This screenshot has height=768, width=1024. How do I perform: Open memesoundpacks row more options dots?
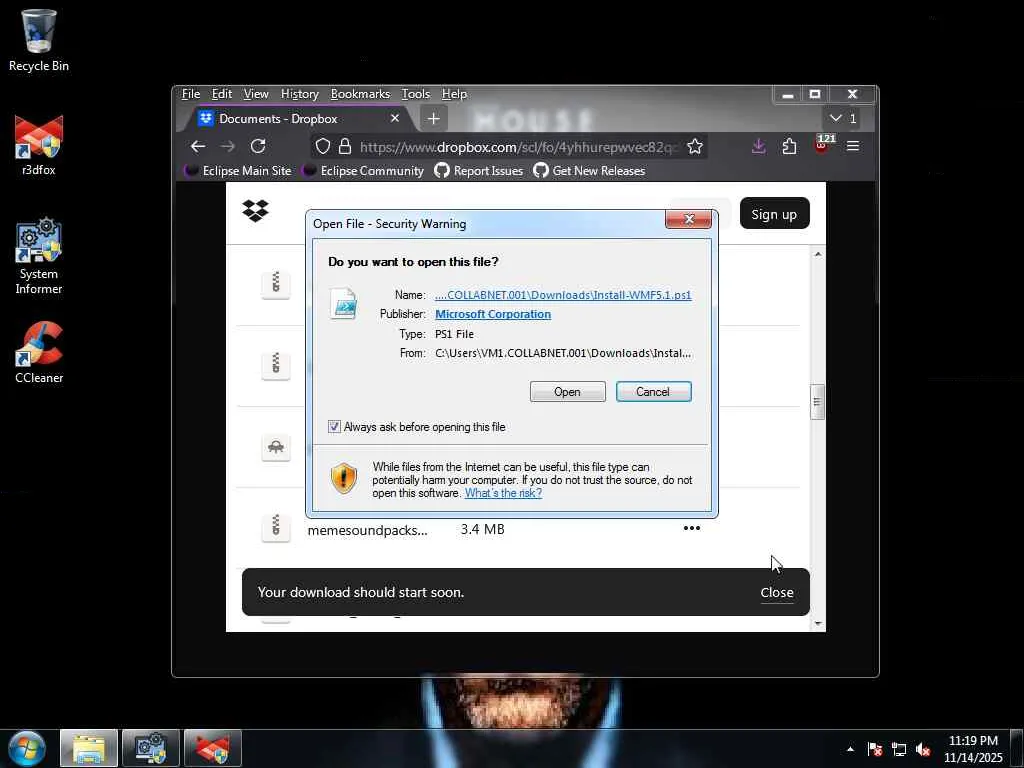(x=692, y=528)
